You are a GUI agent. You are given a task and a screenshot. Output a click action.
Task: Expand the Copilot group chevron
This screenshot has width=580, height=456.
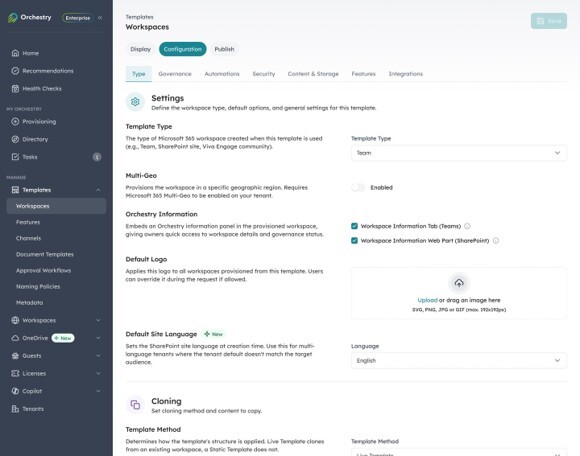coord(98,391)
